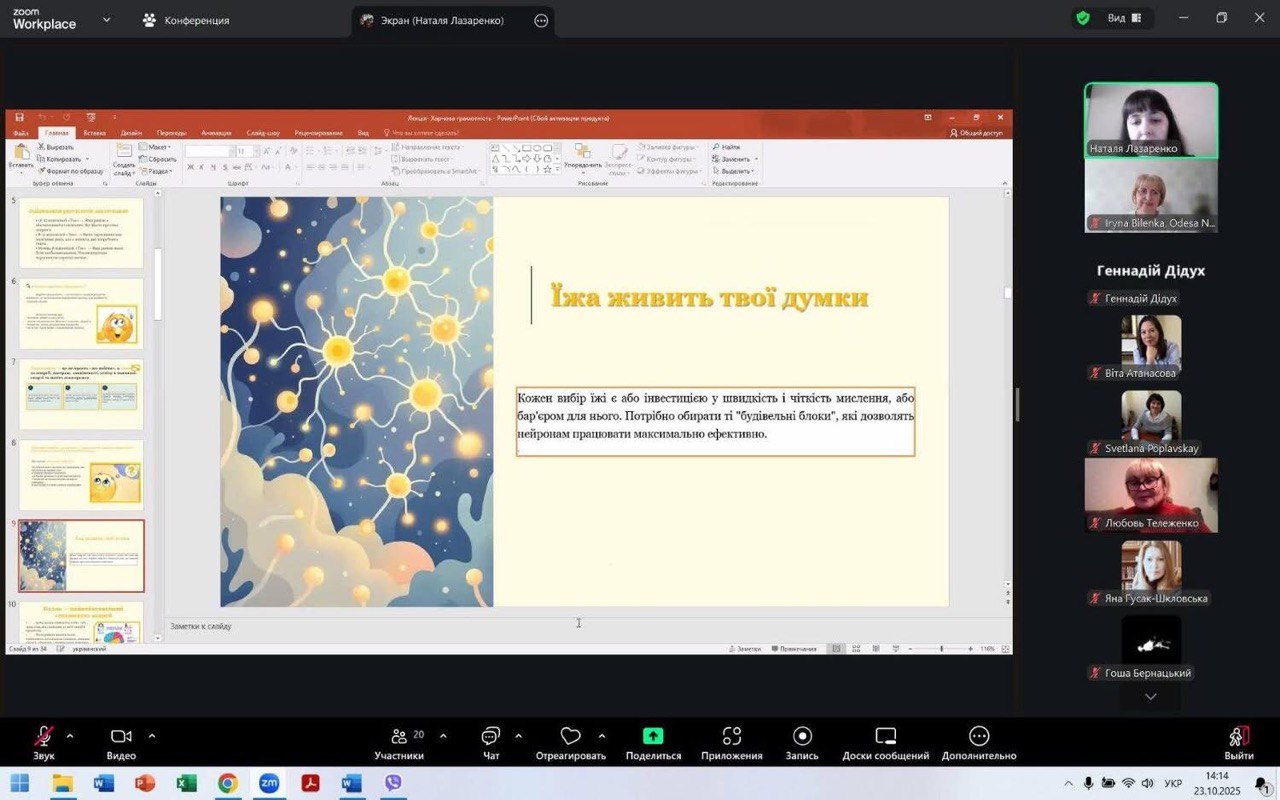1280x800 pixels.
Task: Select the Экран (Наталя Лазаренко) tab
Action: [x=441, y=20]
